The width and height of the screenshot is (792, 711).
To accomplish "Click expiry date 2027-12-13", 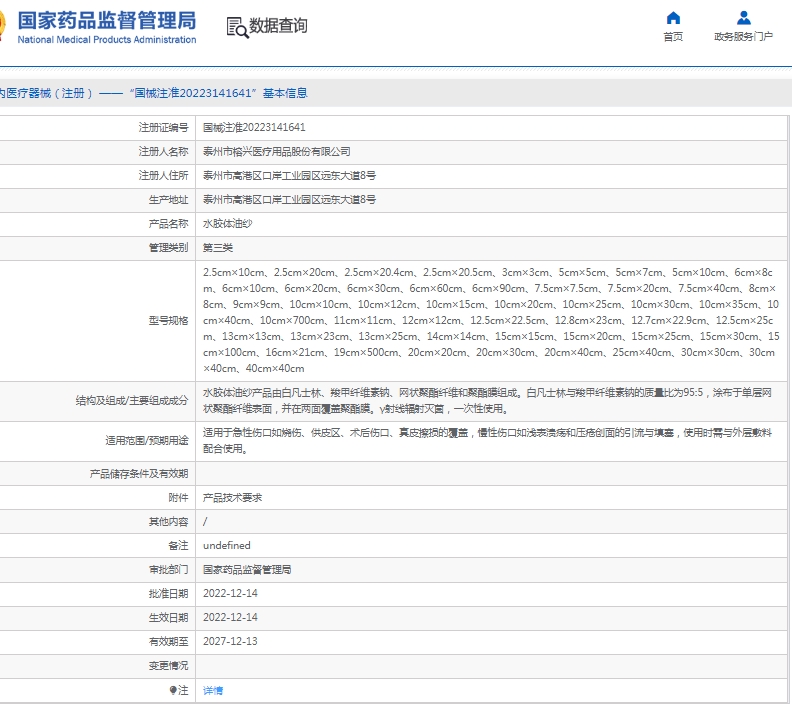I will (x=230, y=641).
